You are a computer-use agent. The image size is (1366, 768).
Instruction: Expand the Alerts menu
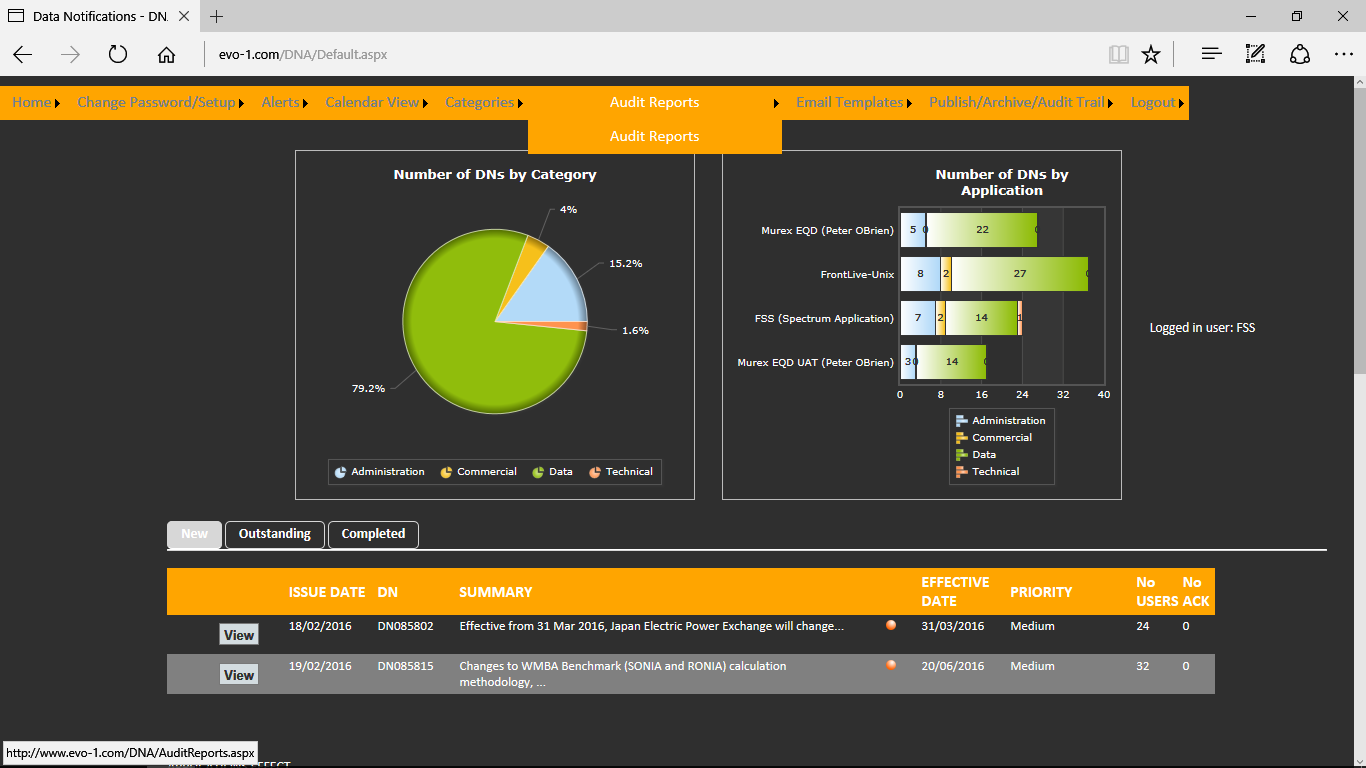click(x=281, y=103)
